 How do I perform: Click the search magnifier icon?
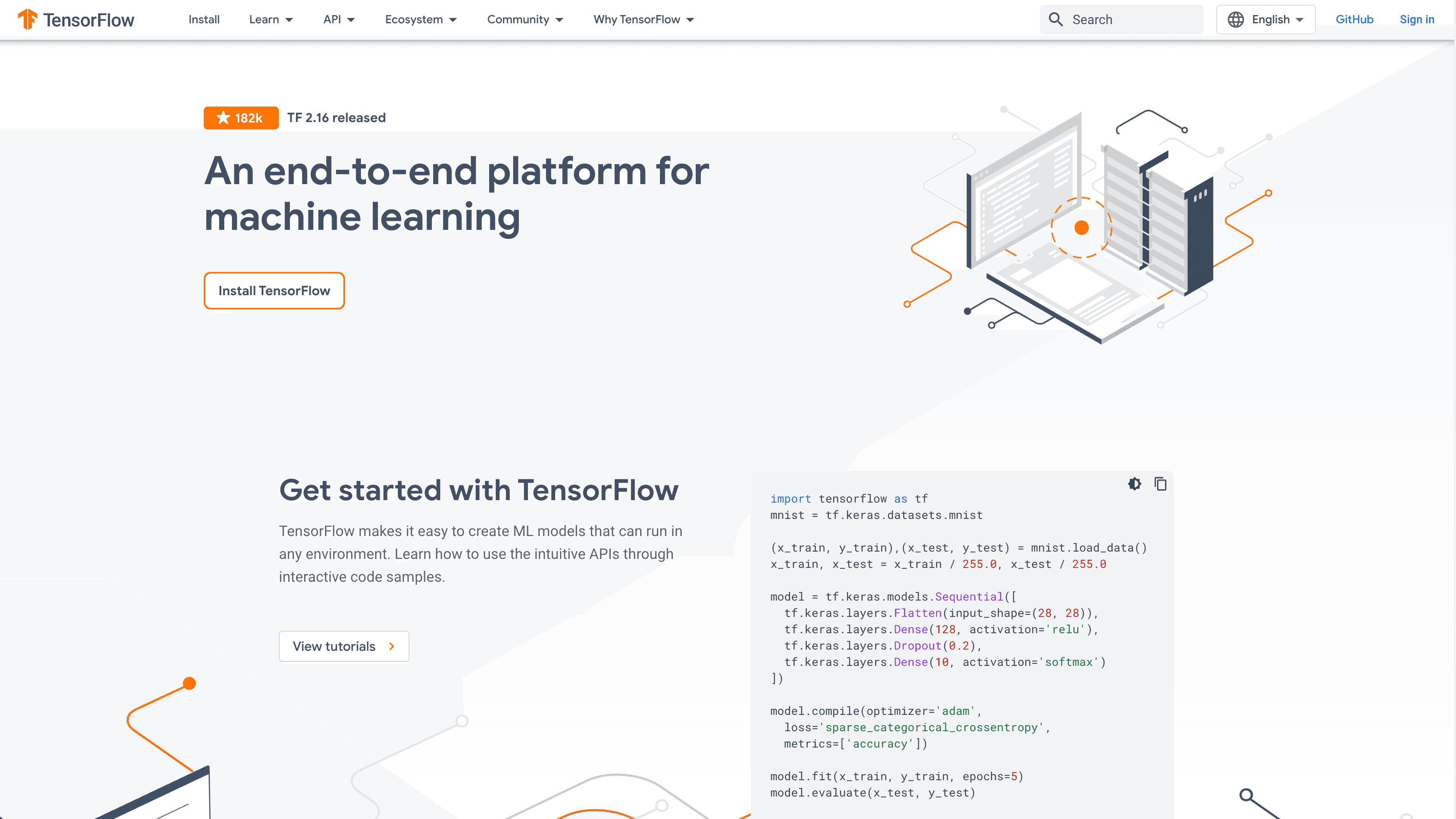point(1055,19)
